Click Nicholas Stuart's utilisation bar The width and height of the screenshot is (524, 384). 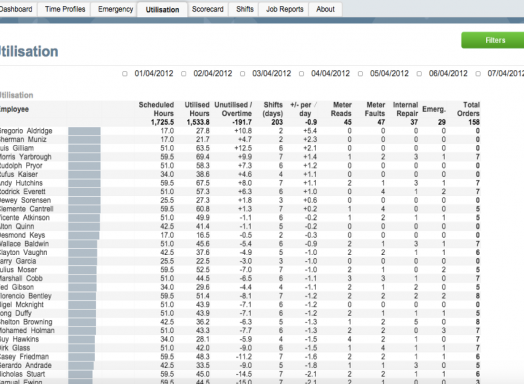[81, 374]
